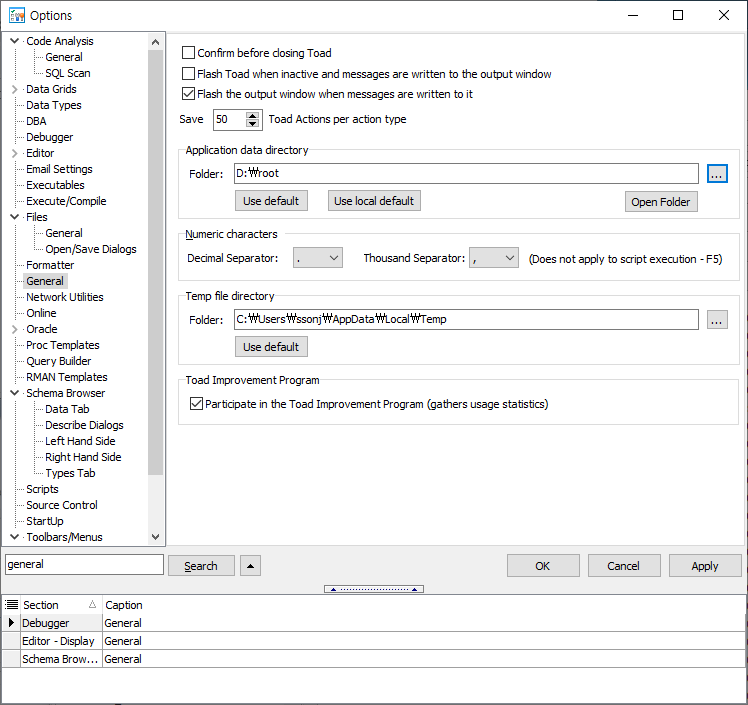Expand the Oracle tree node

15,329
